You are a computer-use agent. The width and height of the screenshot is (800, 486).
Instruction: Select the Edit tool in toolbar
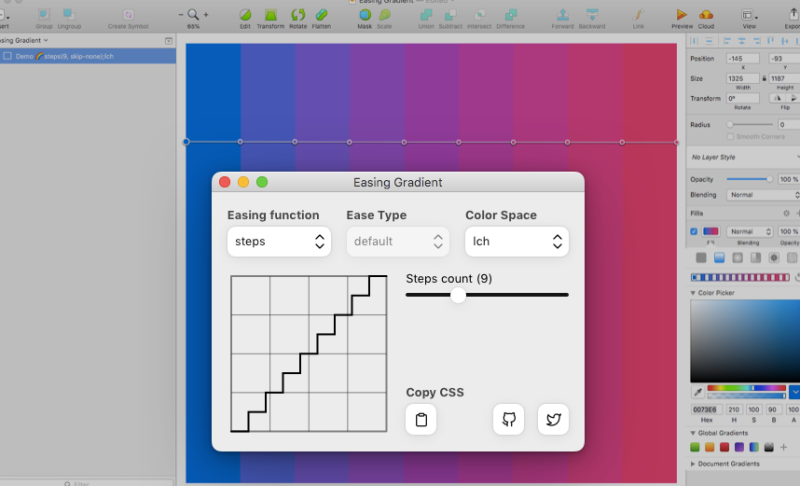click(245, 15)
